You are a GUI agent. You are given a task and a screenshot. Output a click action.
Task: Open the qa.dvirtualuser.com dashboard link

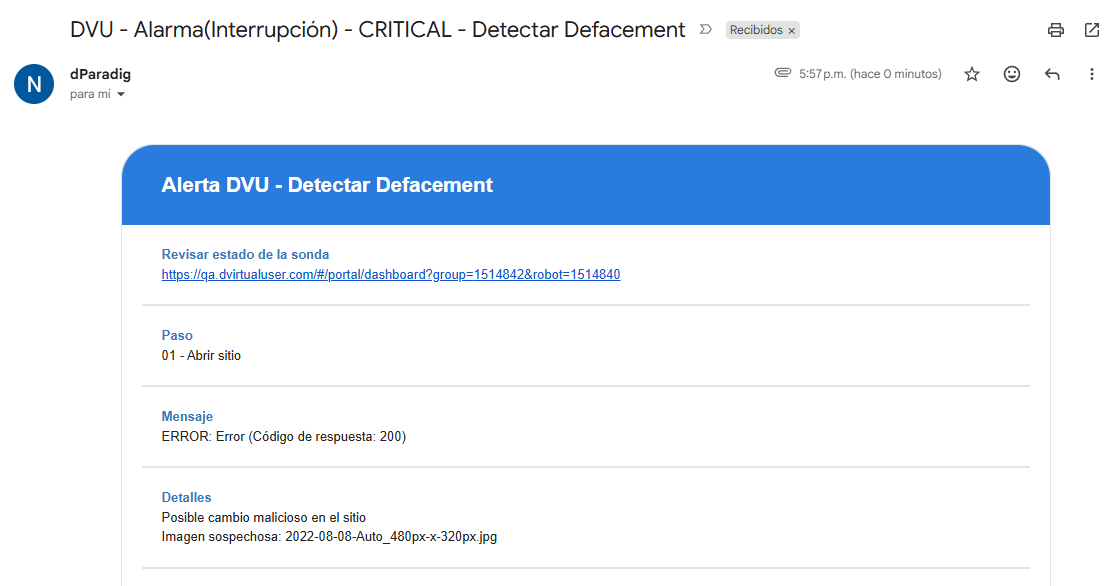(x=390, y=275)
